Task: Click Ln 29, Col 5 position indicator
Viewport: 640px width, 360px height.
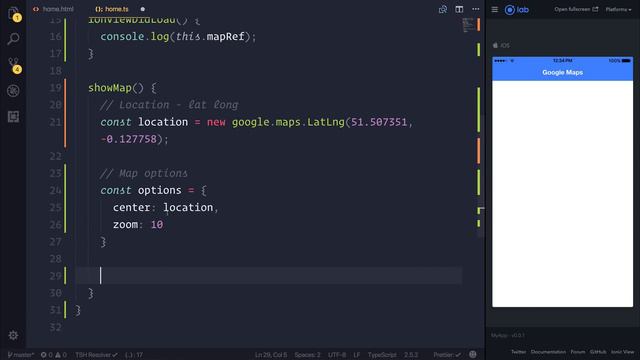Action: (x=271, y=355)
